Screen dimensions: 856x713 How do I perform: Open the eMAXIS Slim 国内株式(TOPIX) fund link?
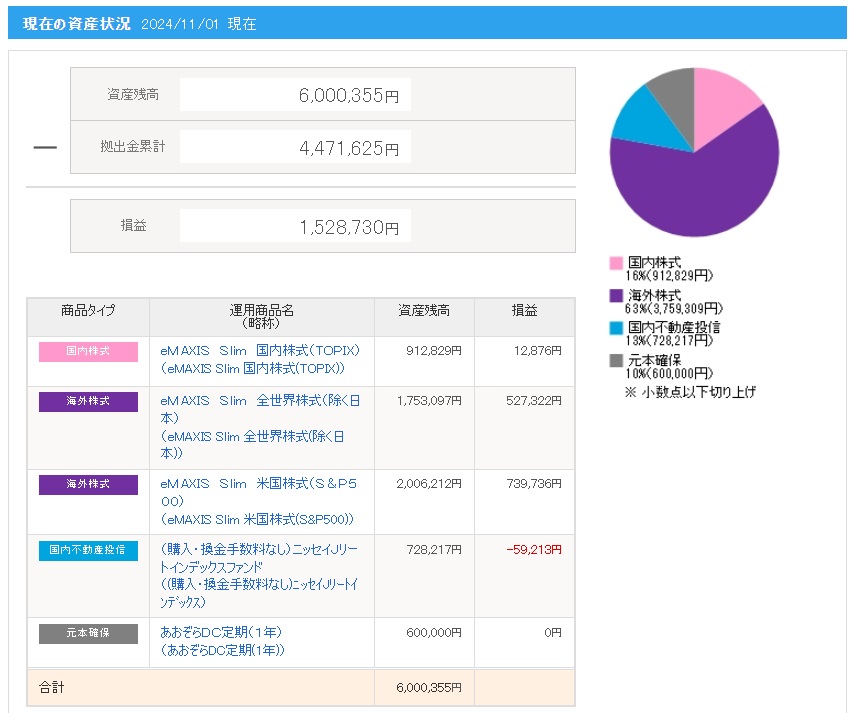tap(260, 351)
